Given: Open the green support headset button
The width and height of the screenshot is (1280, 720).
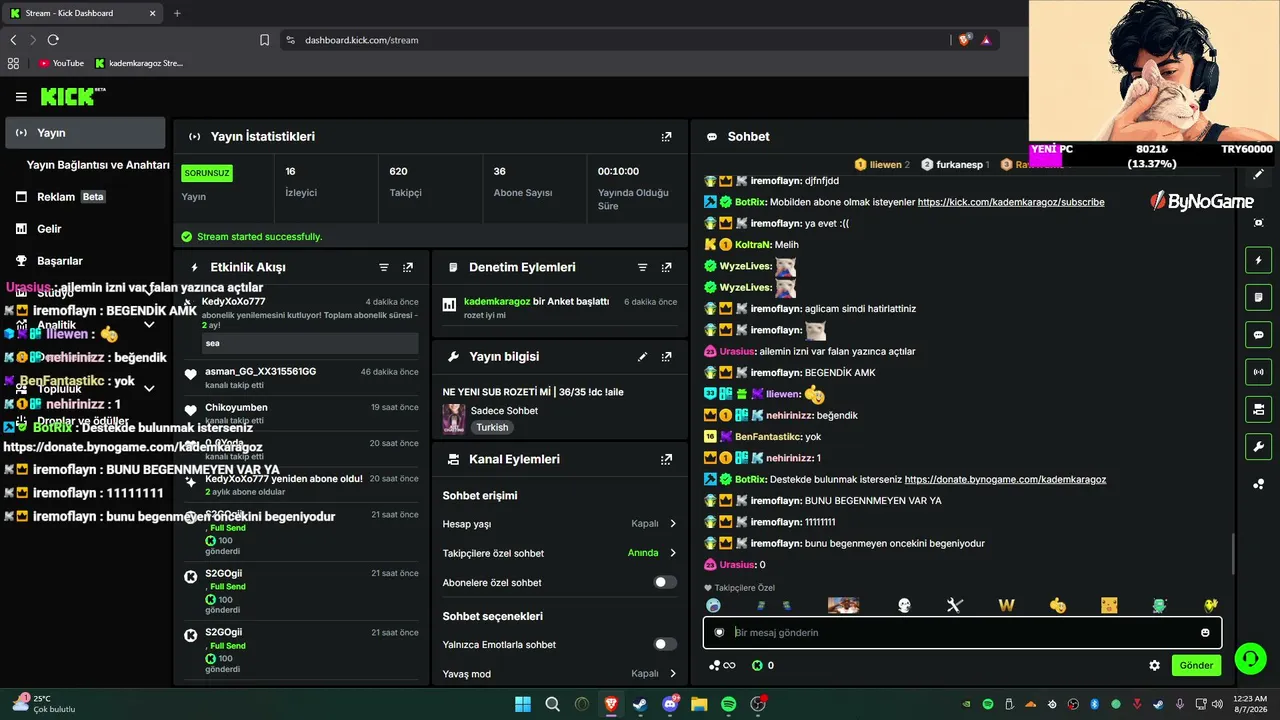Looking at the screenshot, I should click(x=1250, y=658).
